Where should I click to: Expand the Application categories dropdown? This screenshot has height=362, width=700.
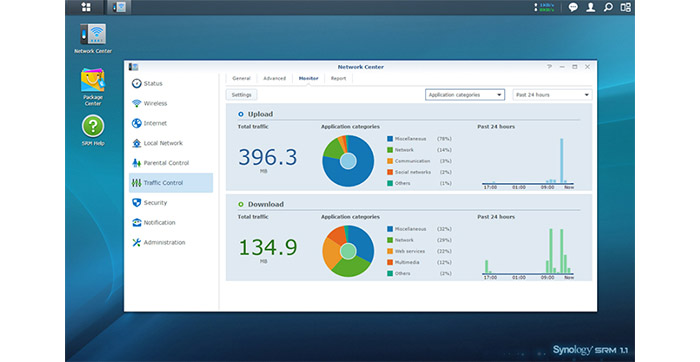tap(465, 95)
